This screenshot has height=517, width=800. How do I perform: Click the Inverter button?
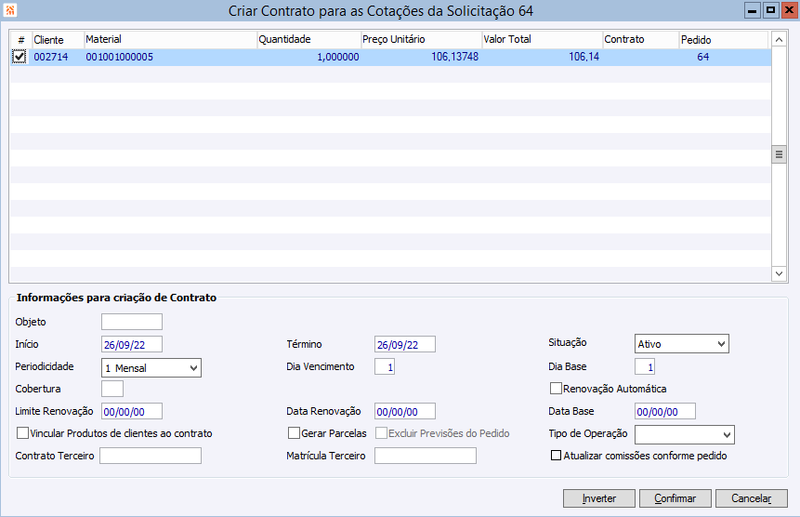pos(599,499)
